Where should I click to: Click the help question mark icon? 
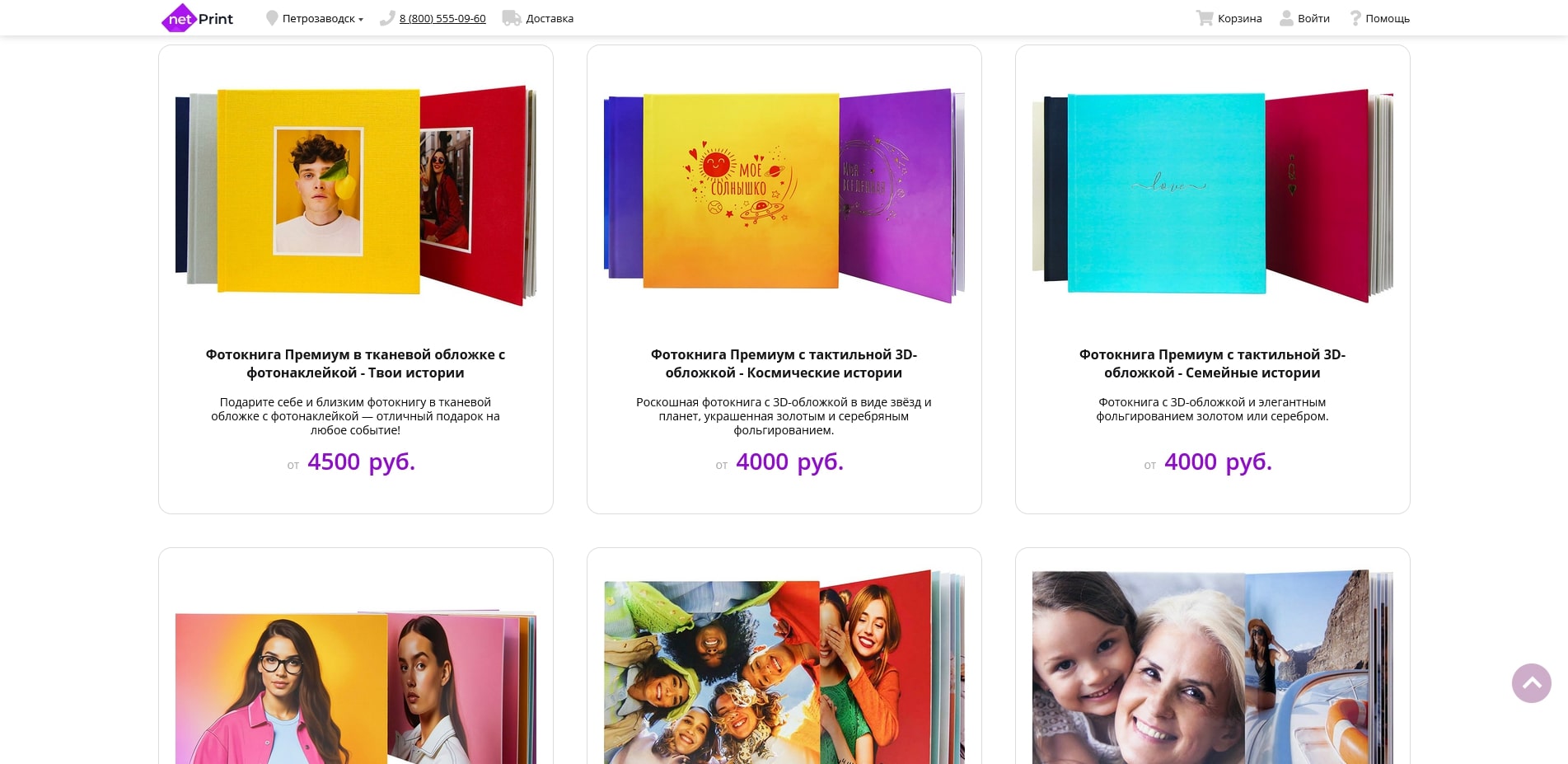[1355, 18]
